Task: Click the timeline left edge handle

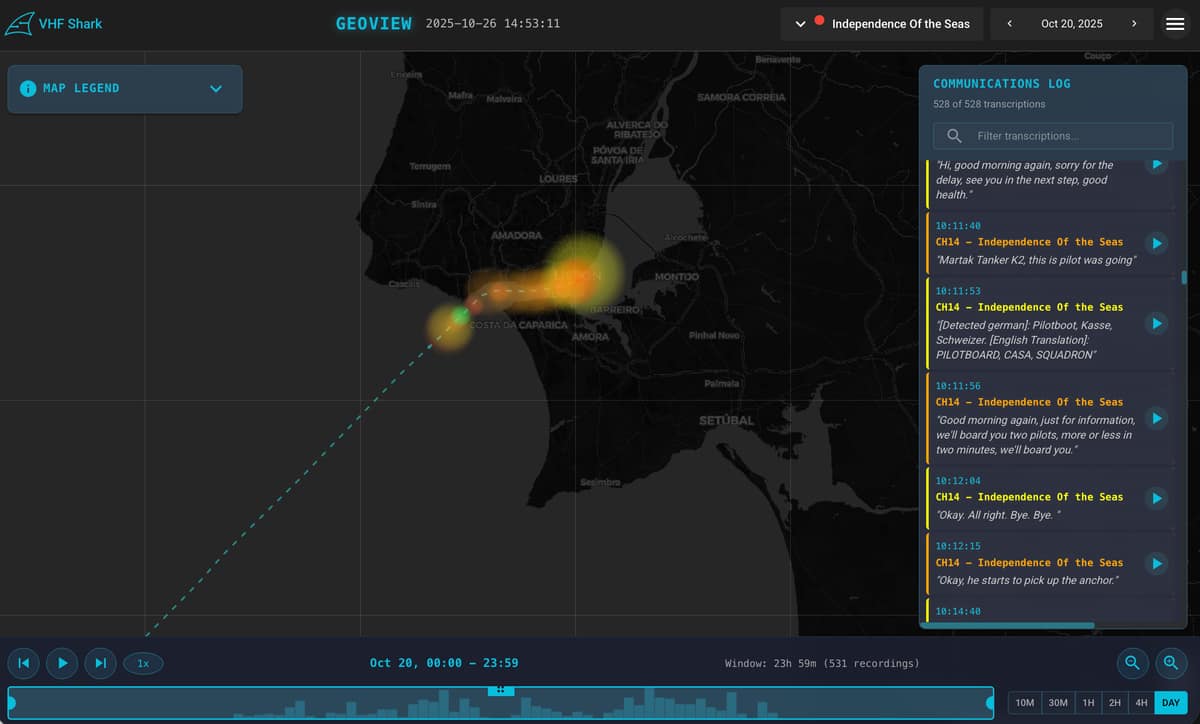Action: point(11,703)
